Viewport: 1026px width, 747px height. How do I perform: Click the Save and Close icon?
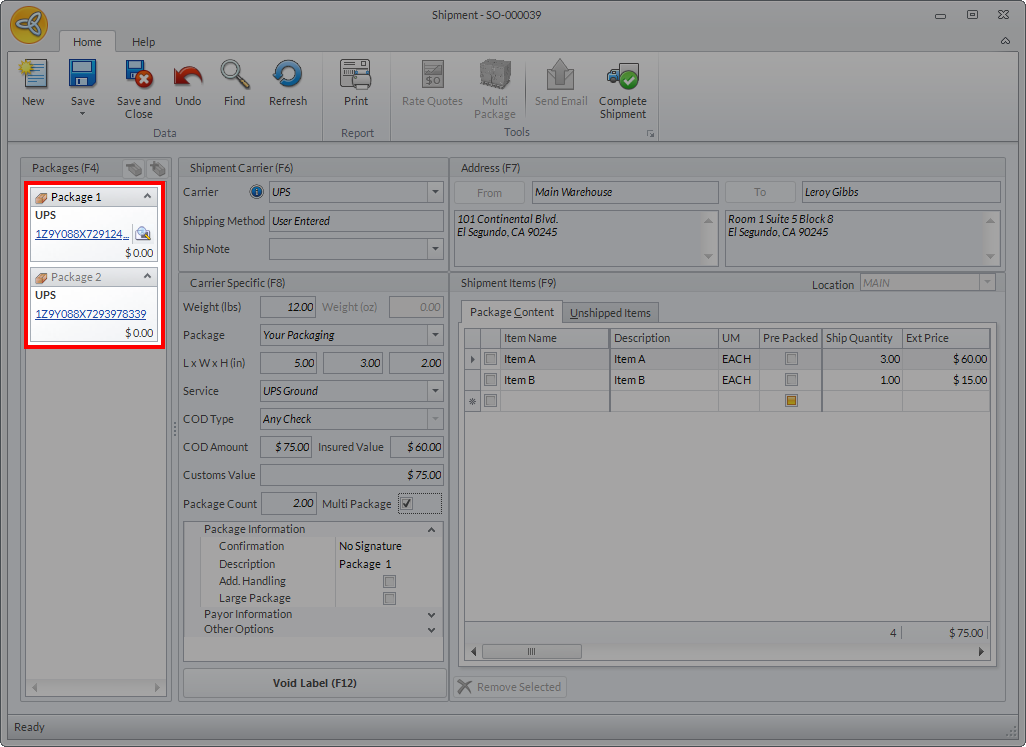coord(138,77)
